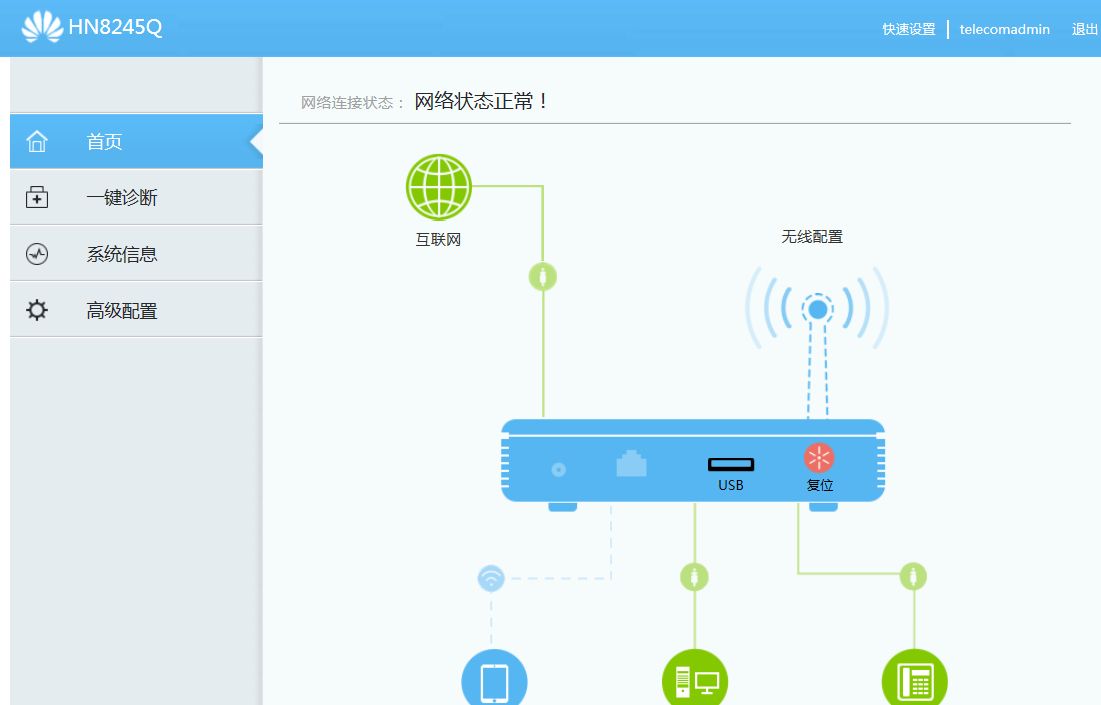Open 高级配置 using the gear icon
Image resolution: width=1101 pixels, height=705 pixels.
point(37,309)
